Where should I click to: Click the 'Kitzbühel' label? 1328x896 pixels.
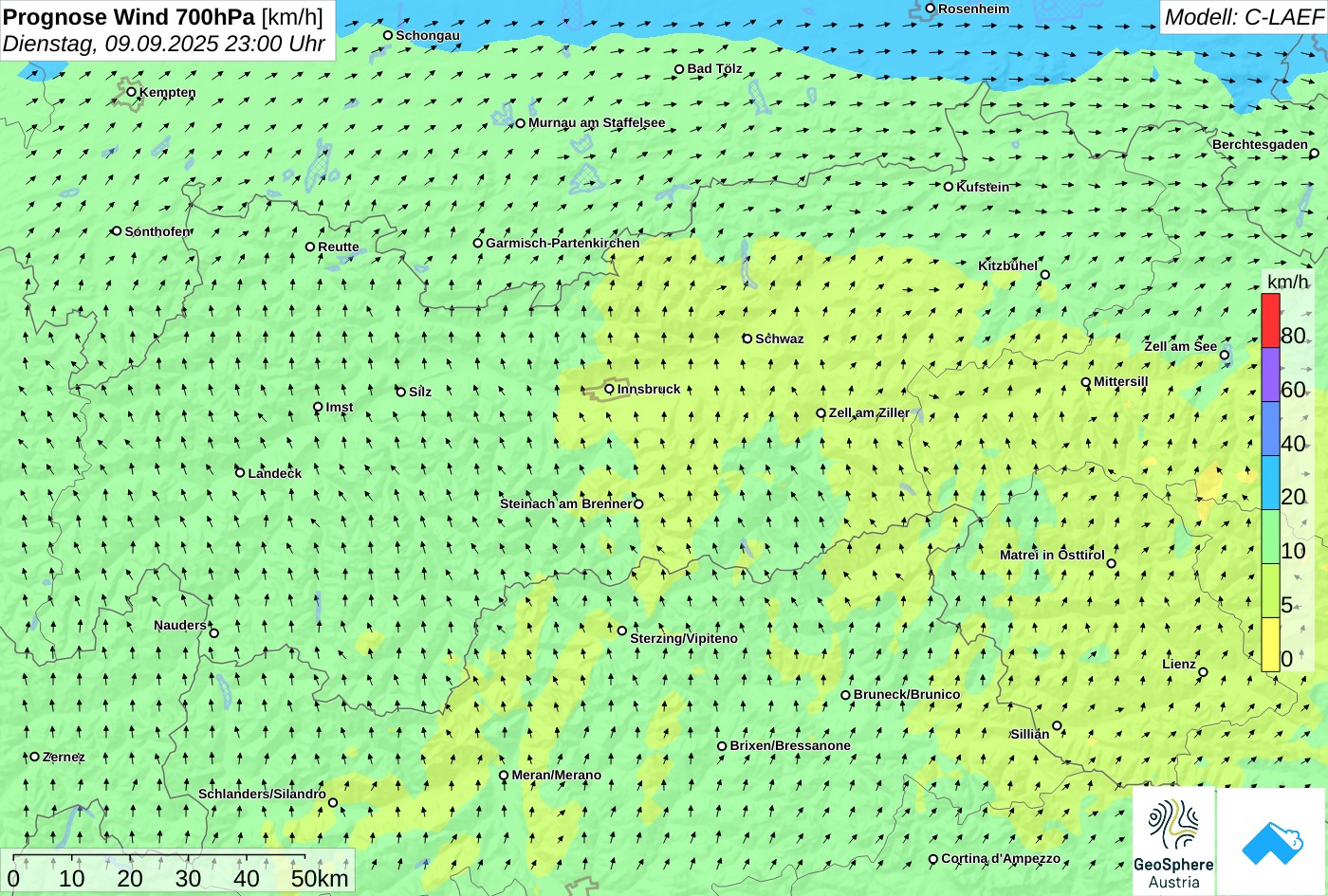1007,265
